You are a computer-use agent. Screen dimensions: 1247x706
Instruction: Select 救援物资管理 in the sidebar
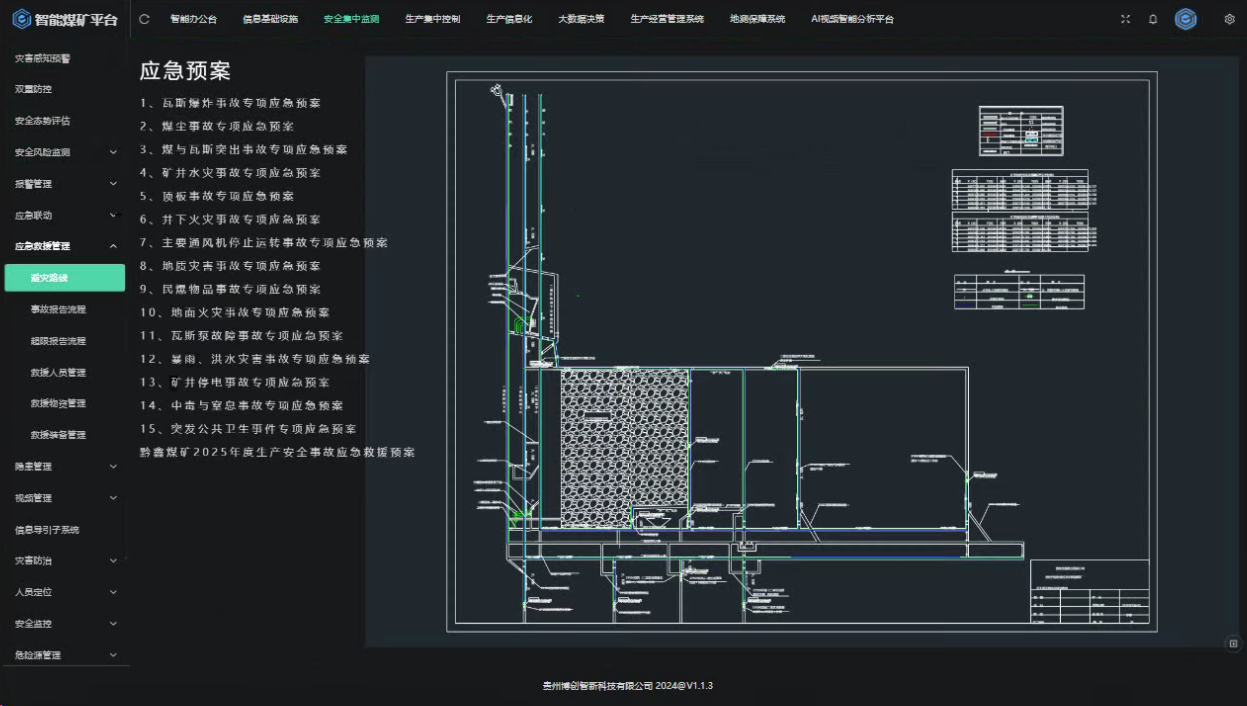coord(58,404)
